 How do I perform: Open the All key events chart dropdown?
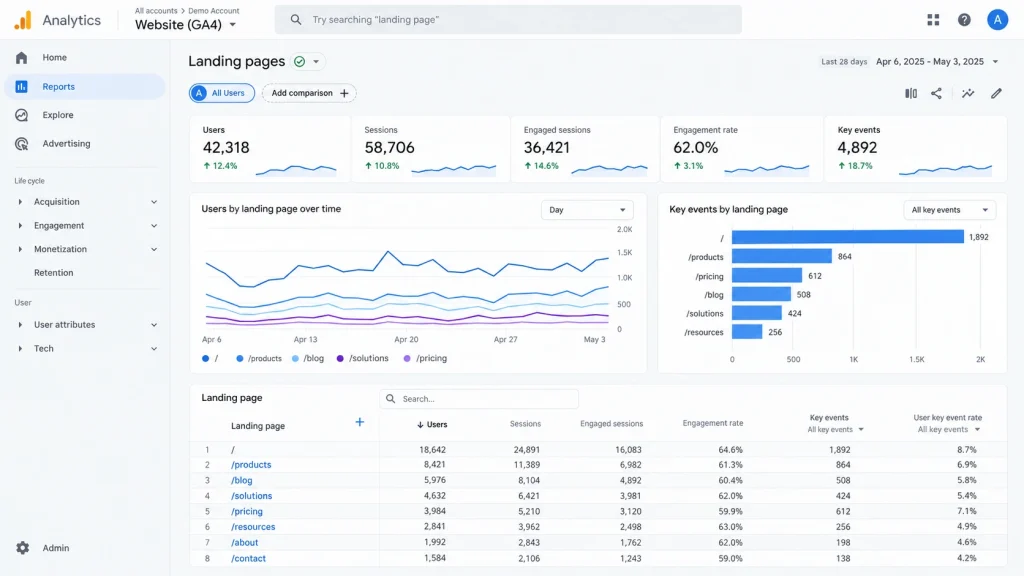pyautogui.click(x=950, y=210)
